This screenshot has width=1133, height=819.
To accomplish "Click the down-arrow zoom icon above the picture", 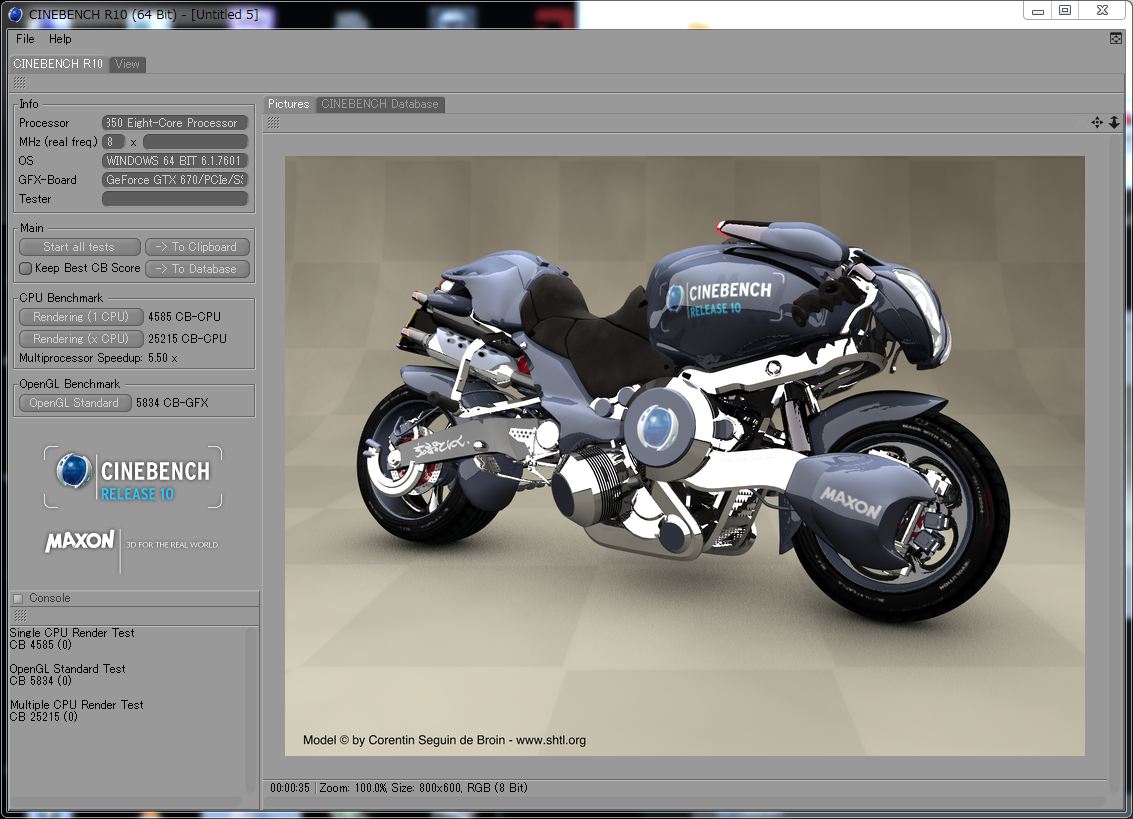I will pos(1114,122).
